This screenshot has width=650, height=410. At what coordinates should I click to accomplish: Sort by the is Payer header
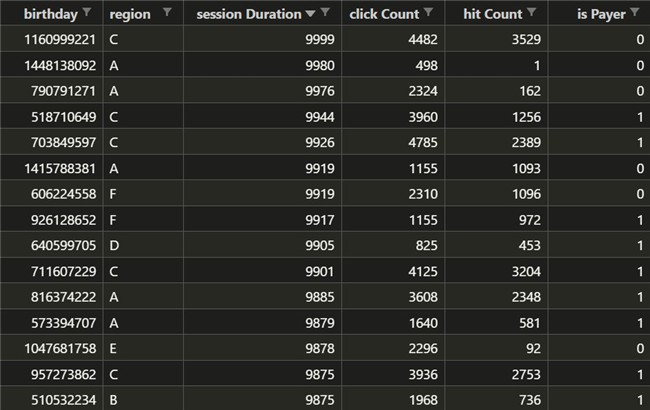tap(601, 14)
